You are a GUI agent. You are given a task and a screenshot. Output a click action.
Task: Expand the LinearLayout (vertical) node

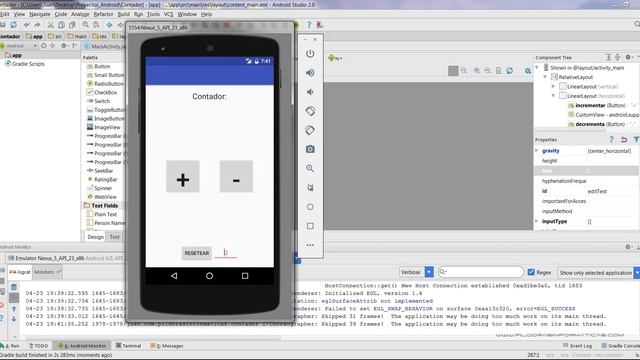click(x=553, y=86)
